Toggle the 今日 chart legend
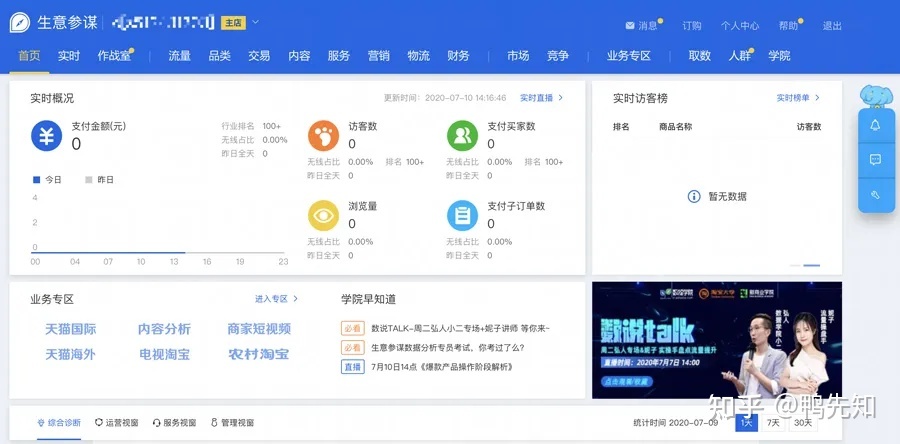The image size is (900, 444). tap(47, 180)
